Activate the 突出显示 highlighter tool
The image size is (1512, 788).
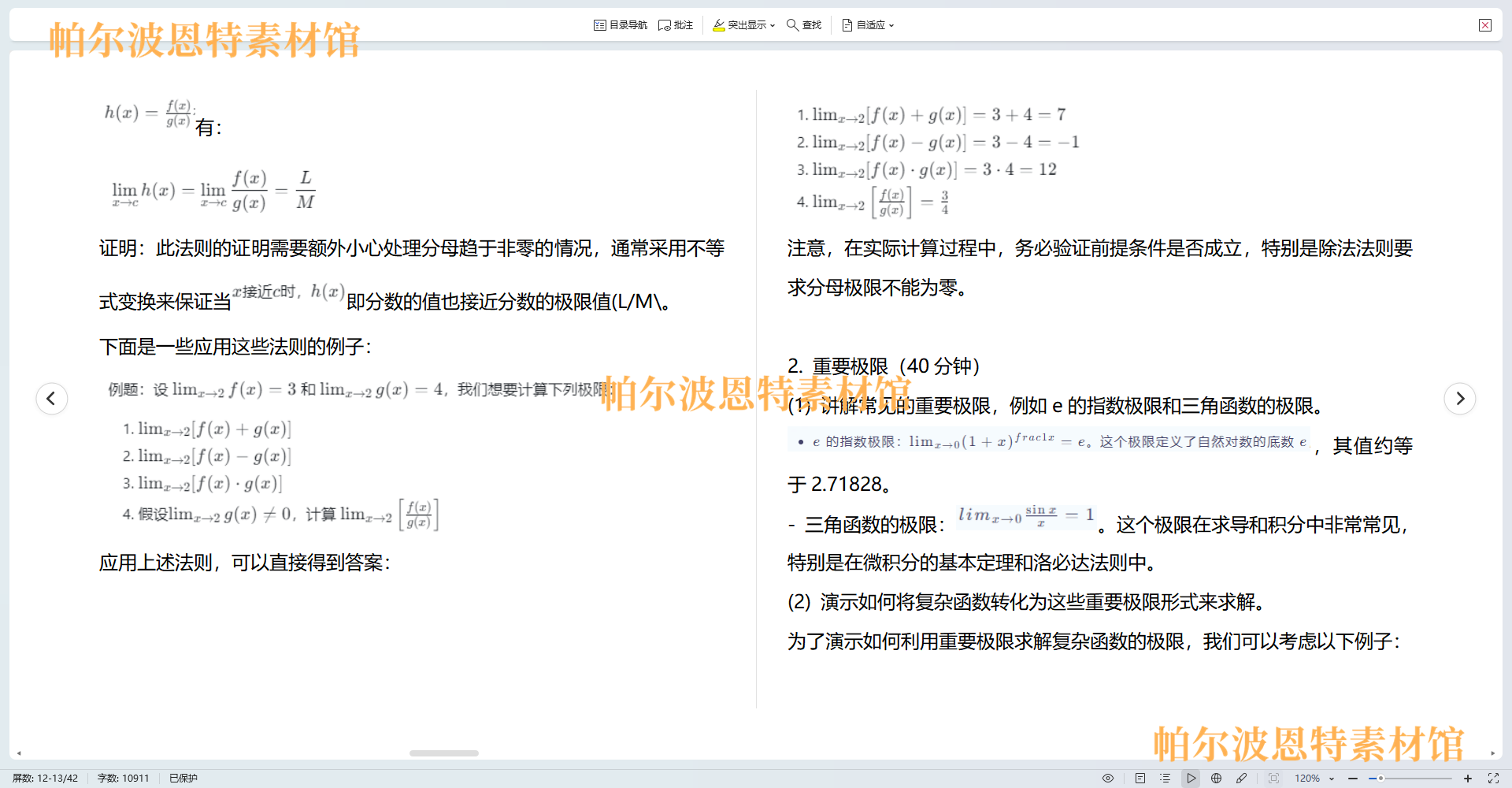pos(739,25)
